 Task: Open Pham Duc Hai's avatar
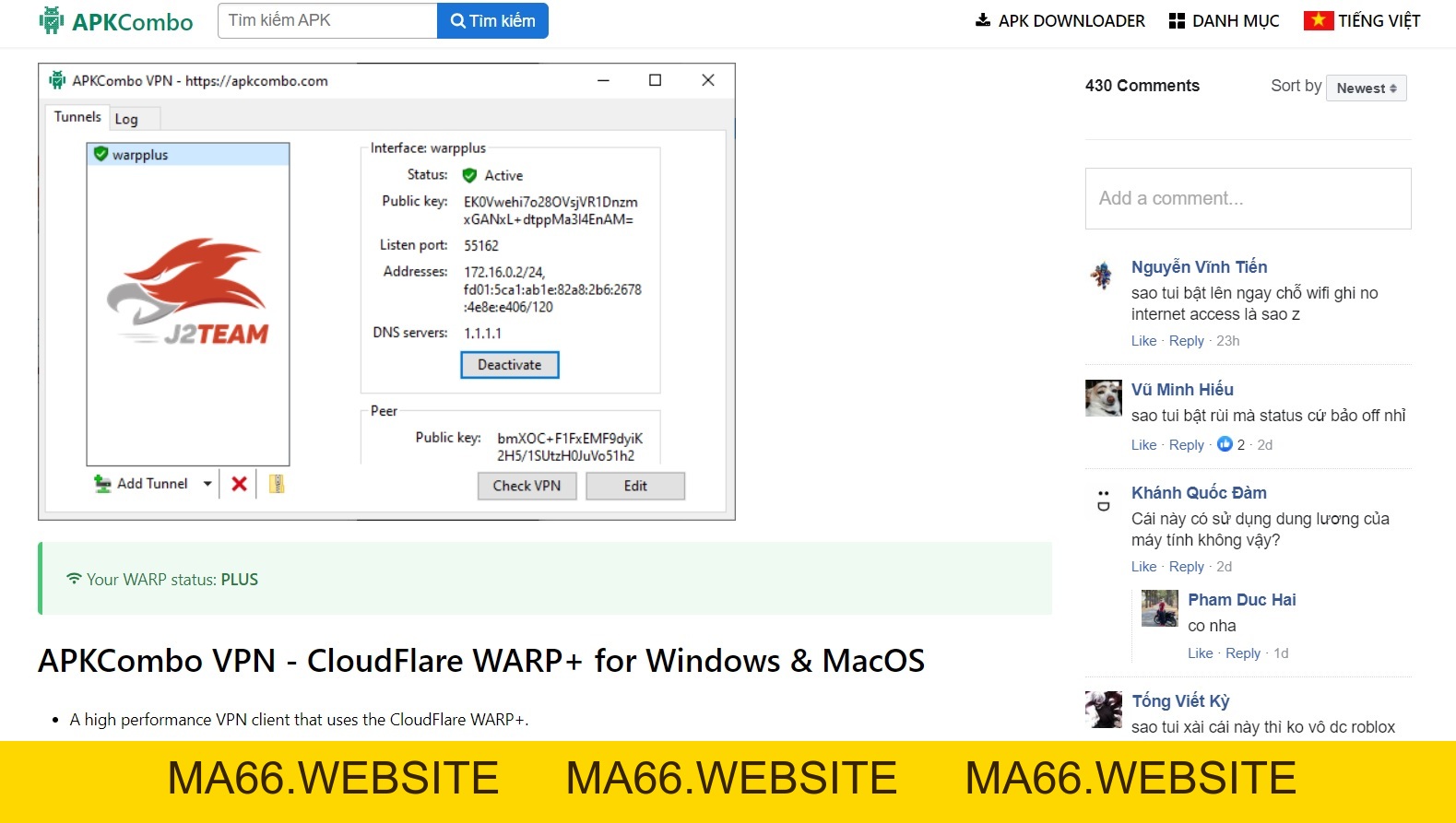[1160, 608]
